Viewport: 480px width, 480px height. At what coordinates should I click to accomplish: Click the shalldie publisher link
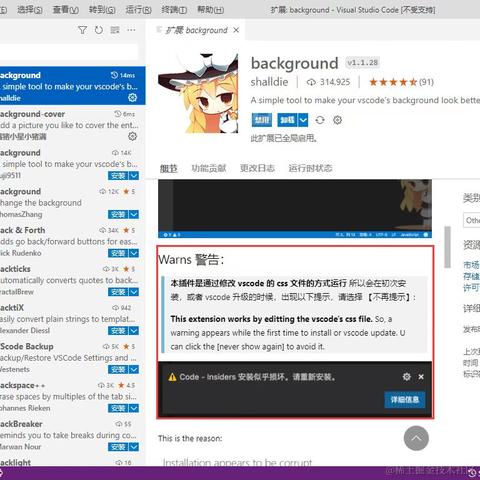click(x=269, y=82)
